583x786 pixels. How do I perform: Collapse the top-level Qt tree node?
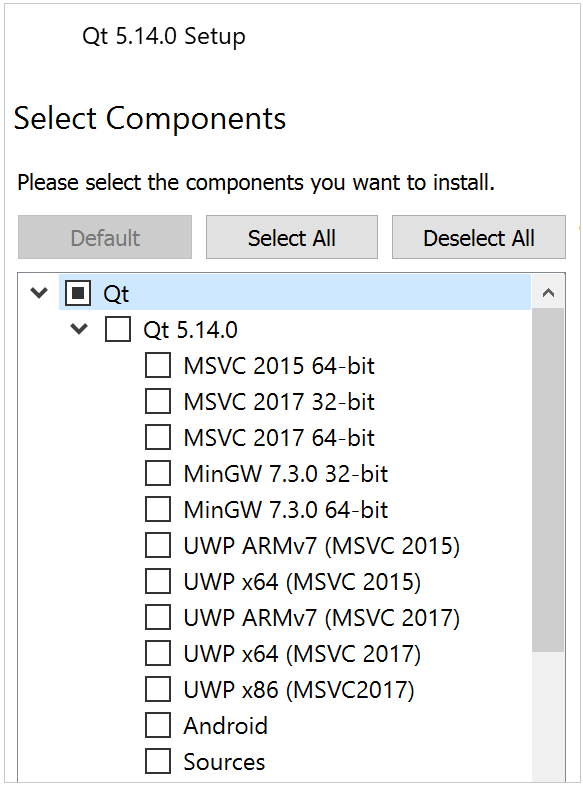pyautogui.click(x=39, y=292)
